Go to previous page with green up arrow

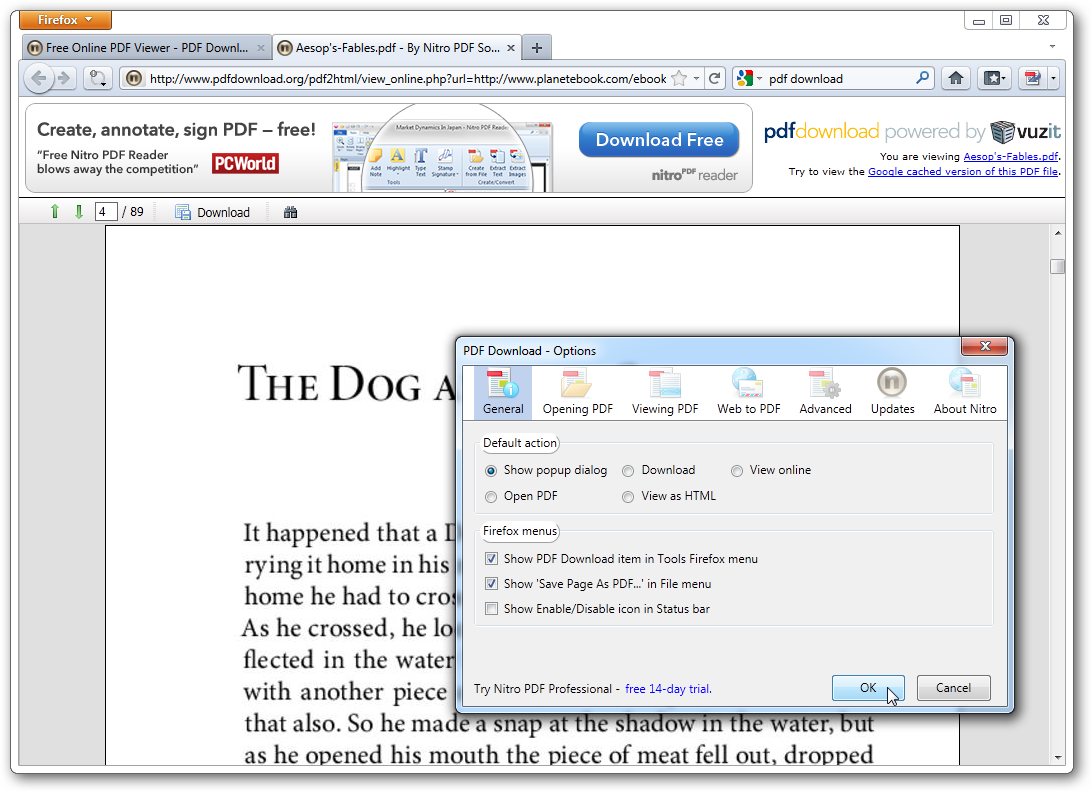click(55, 212)
